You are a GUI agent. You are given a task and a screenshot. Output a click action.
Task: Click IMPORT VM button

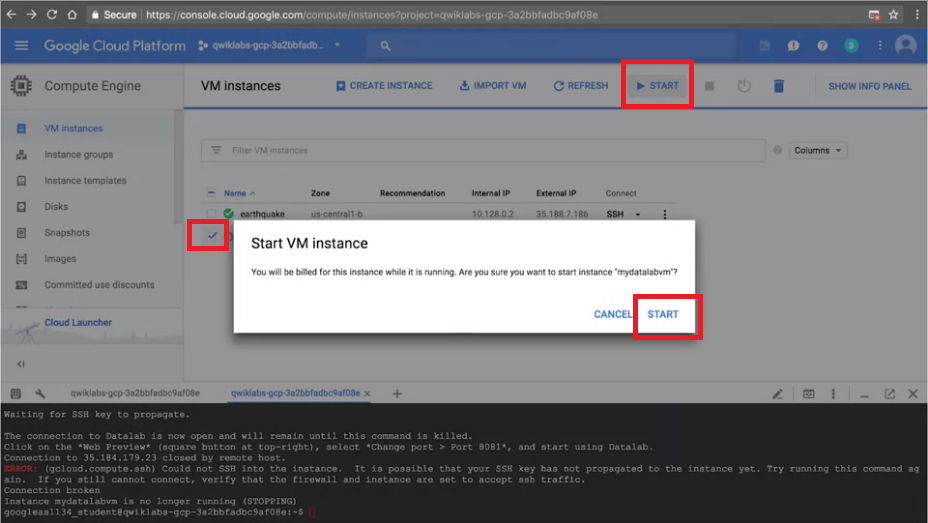[493, 86]
